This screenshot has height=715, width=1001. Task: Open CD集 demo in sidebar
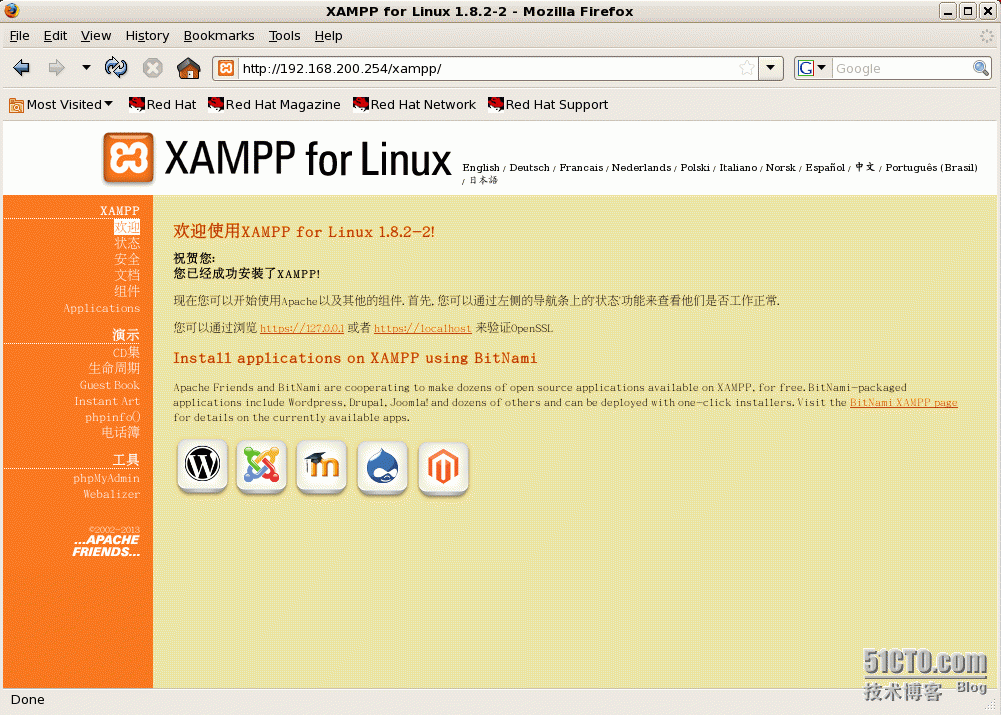[126, 352]
